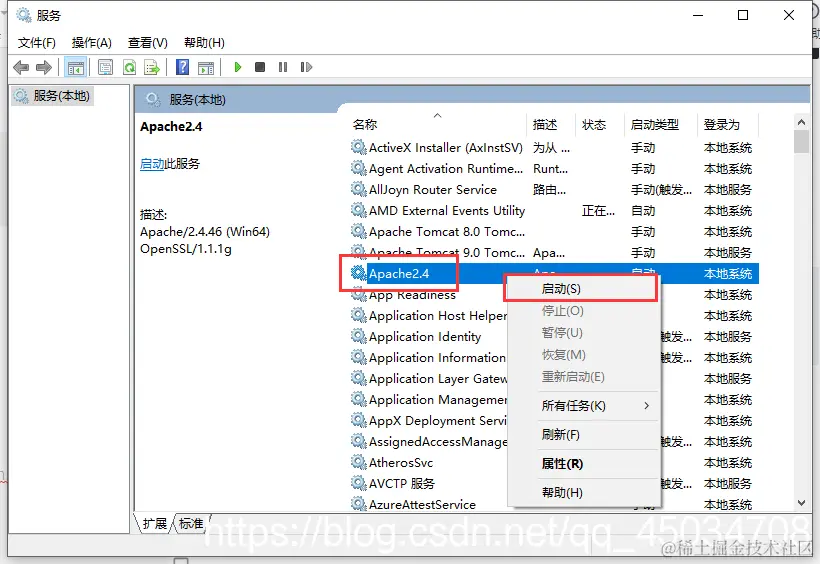Screen dimensions: 820x564
Task: Open the 操作(A) menu
Action: coord(92,42)
